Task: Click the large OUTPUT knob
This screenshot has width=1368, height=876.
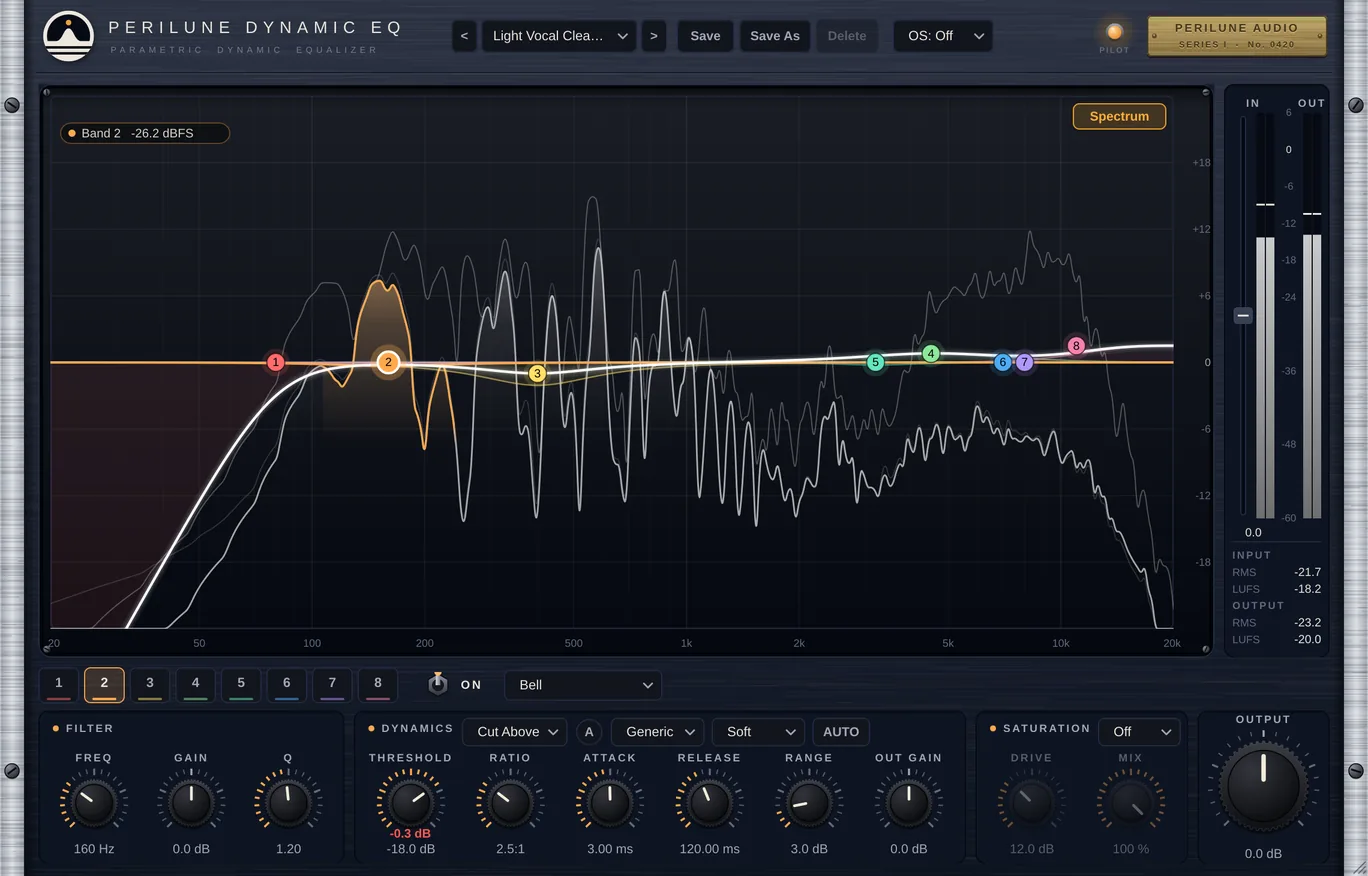Action: [1263, 785]
